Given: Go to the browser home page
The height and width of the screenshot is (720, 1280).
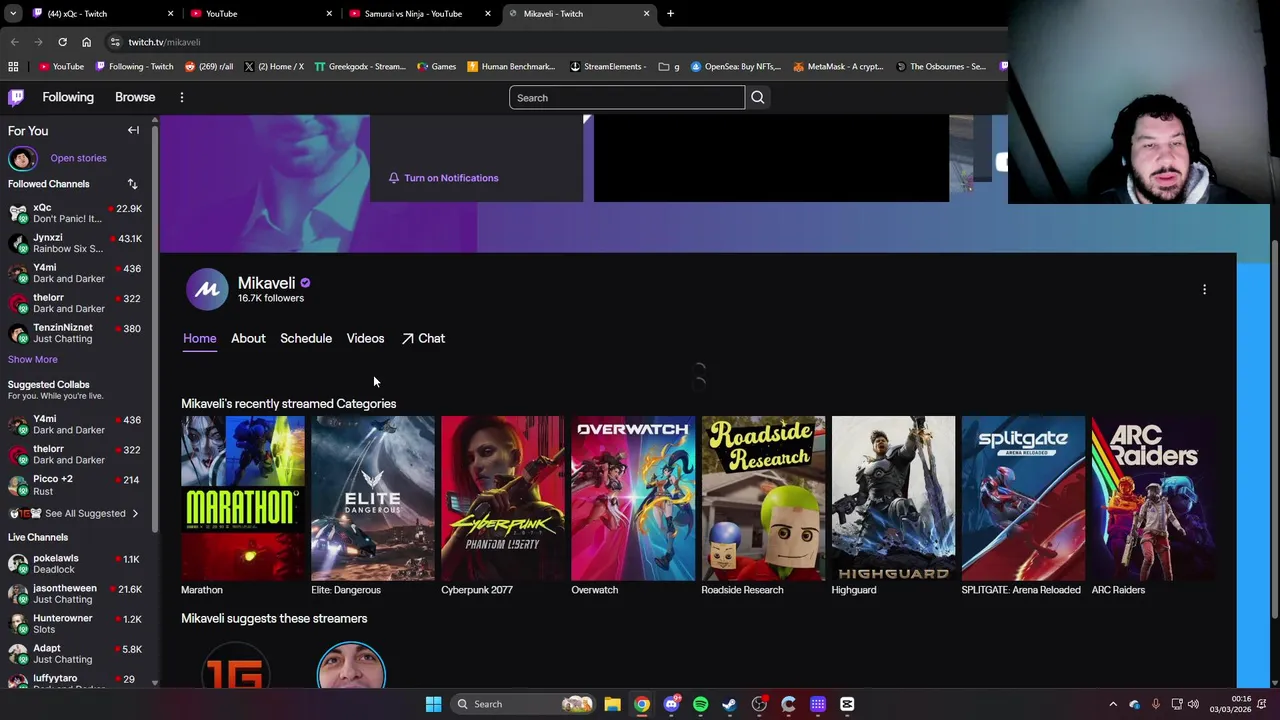Looking at the screenshot, I should click(86, 42).
